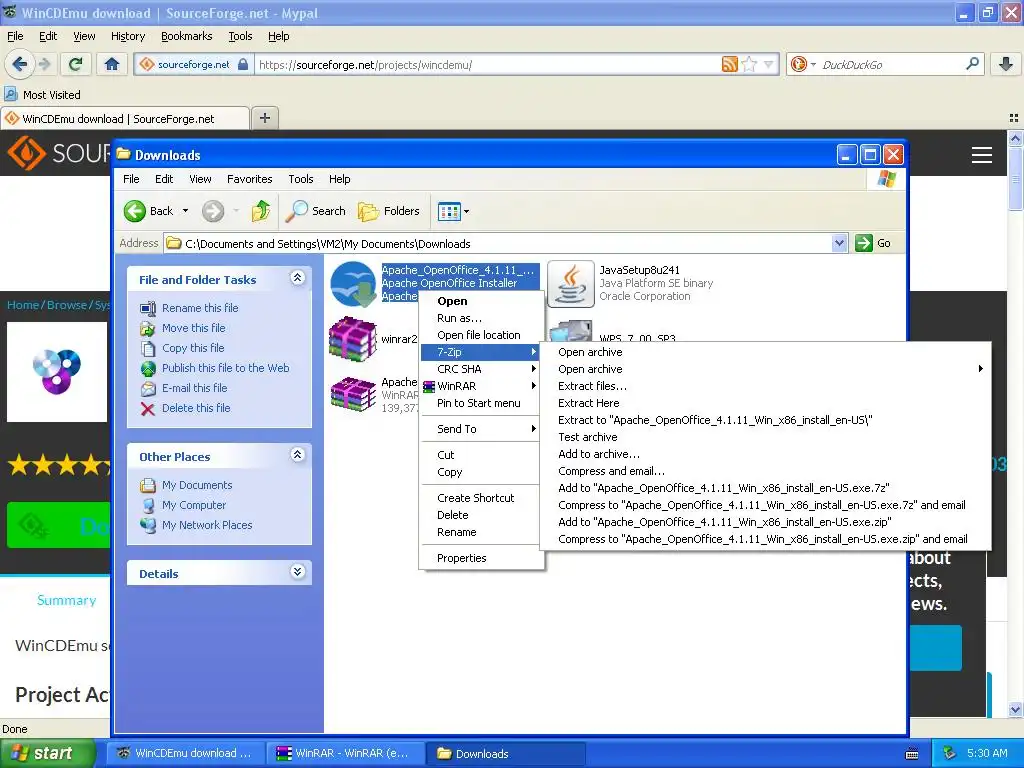1024x768 pixels.
Task: Click Move this file task
Action: (x=193, y=328)
